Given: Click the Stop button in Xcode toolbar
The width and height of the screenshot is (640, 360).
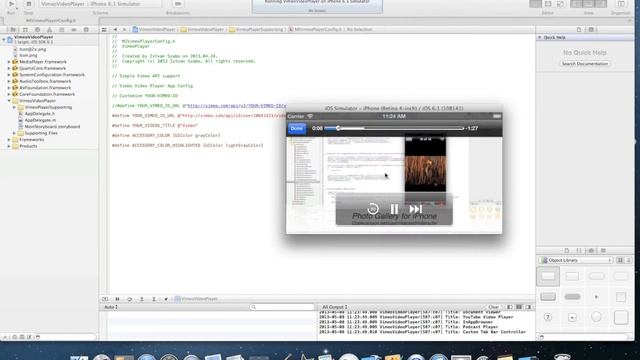Looking at the screenshot, I should point(28,4).
